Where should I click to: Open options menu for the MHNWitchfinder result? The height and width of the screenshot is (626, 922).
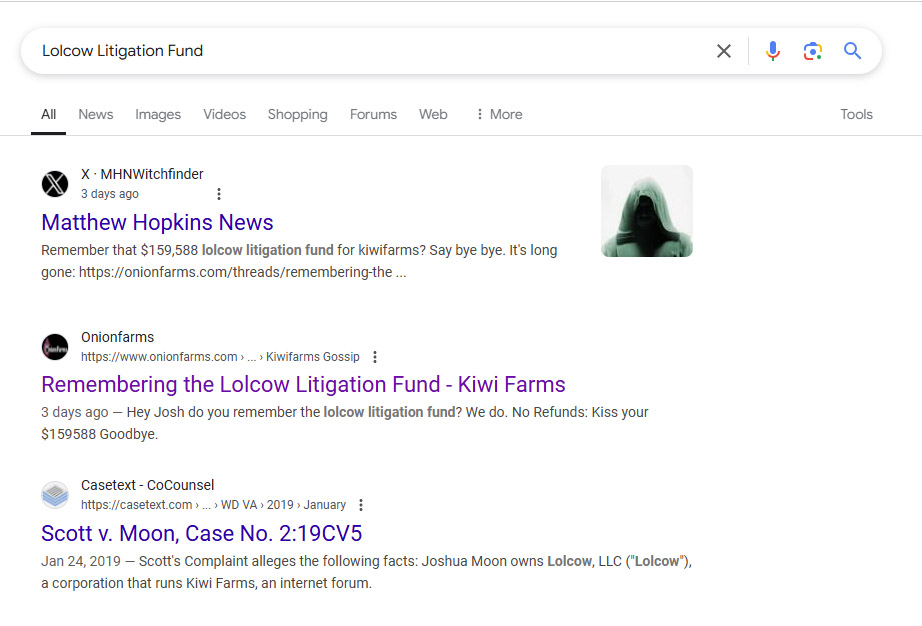tap(219, 194)
